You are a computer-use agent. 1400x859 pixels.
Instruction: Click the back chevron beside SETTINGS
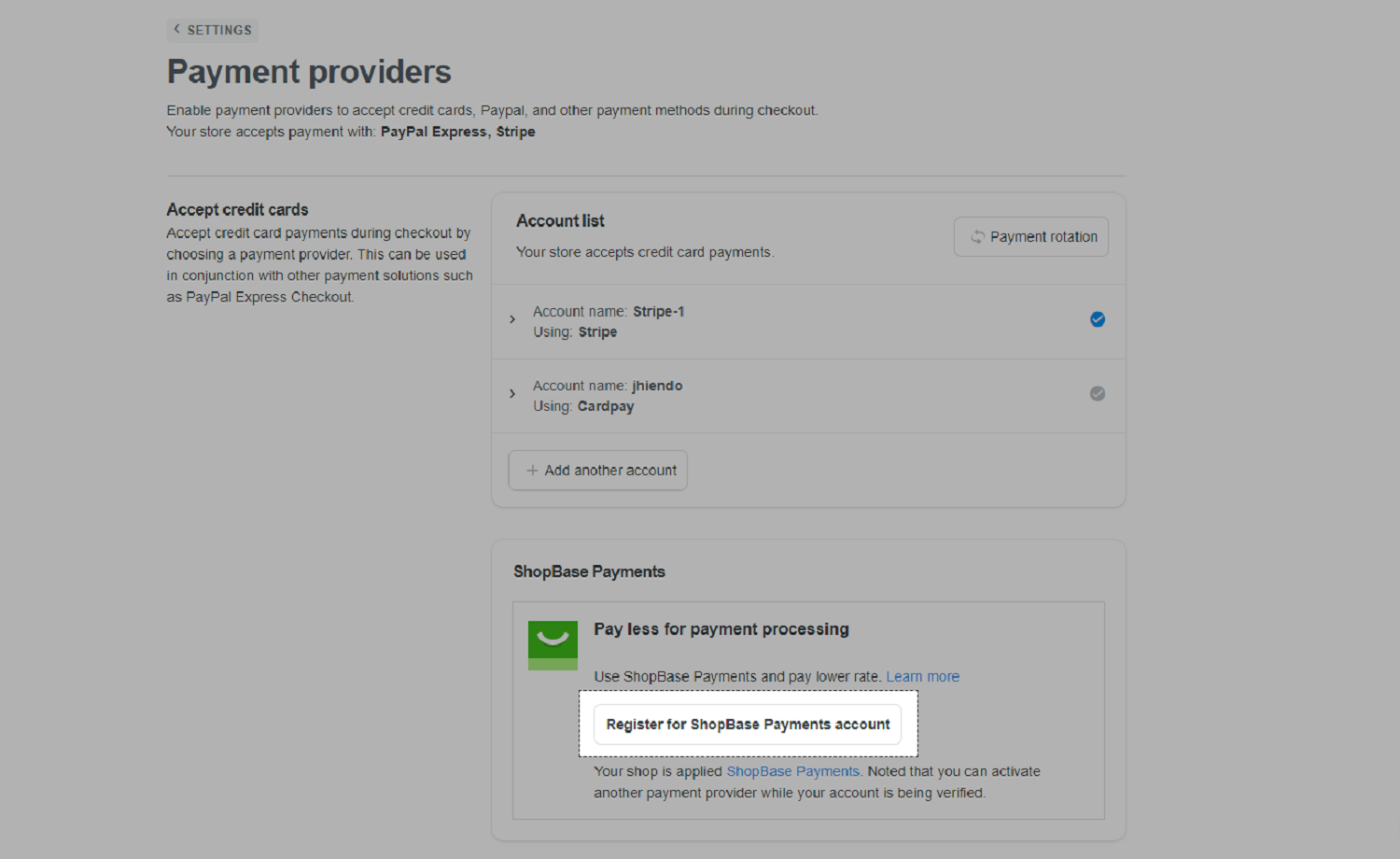(176, 29)
